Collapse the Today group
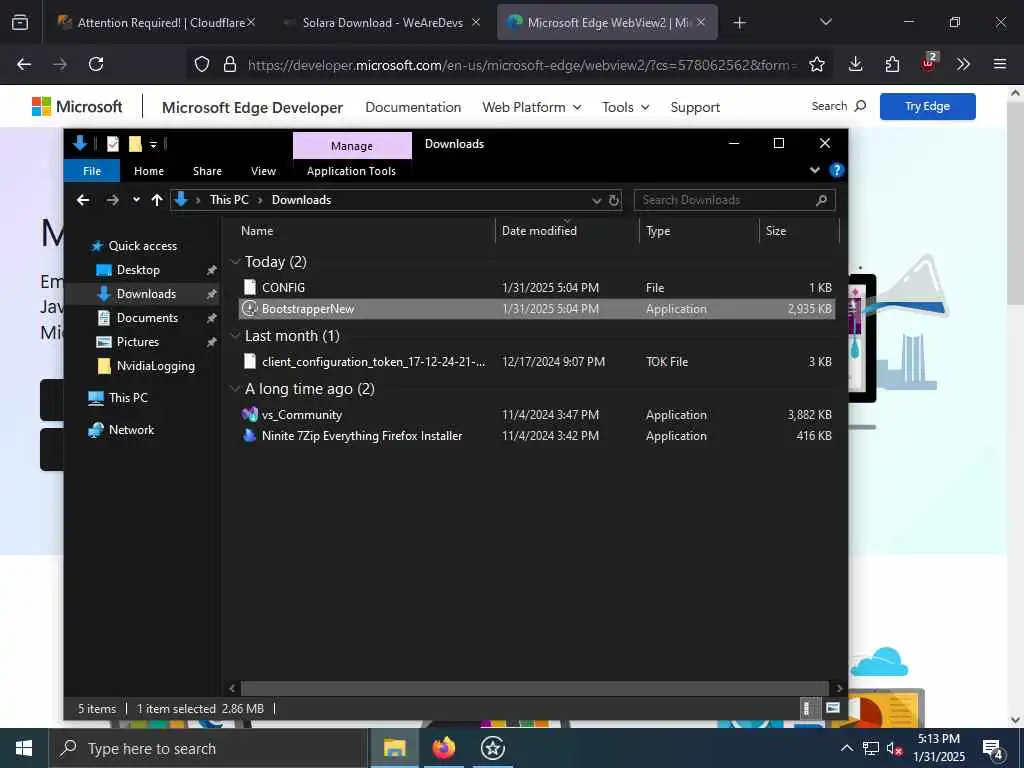Viewport: 1024px width, 768px height. point(235,262)
